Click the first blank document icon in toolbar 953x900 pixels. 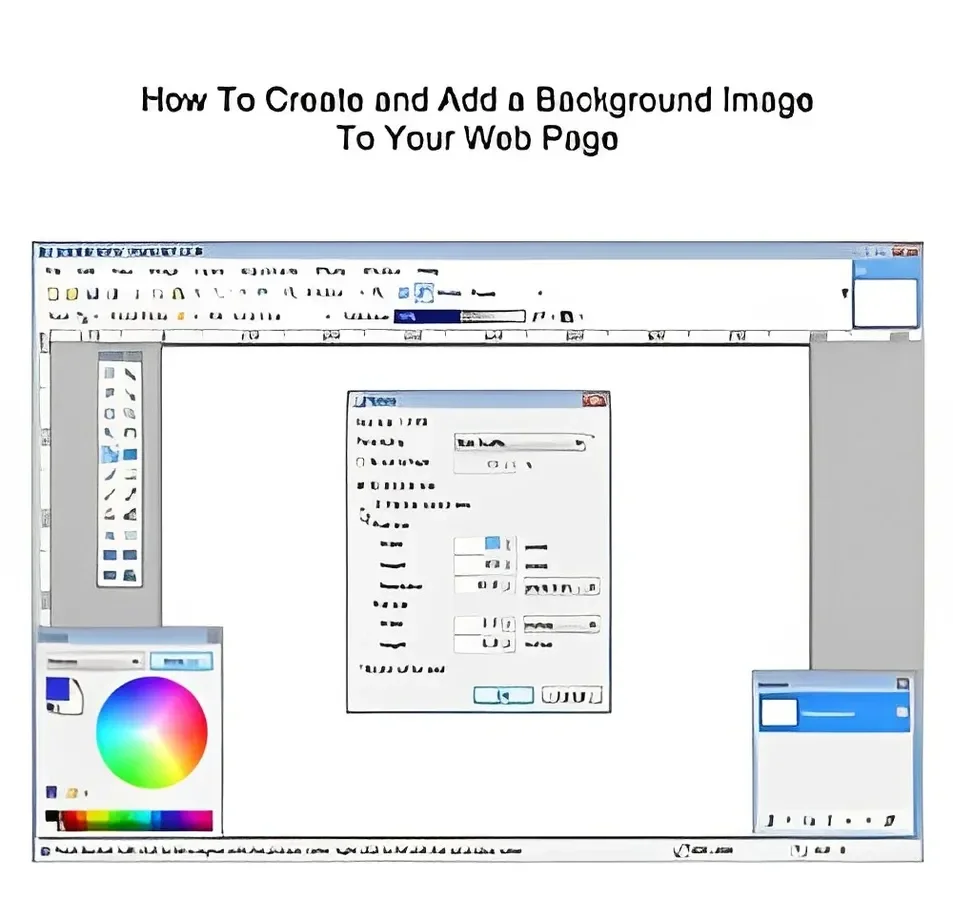coord(53,294)
